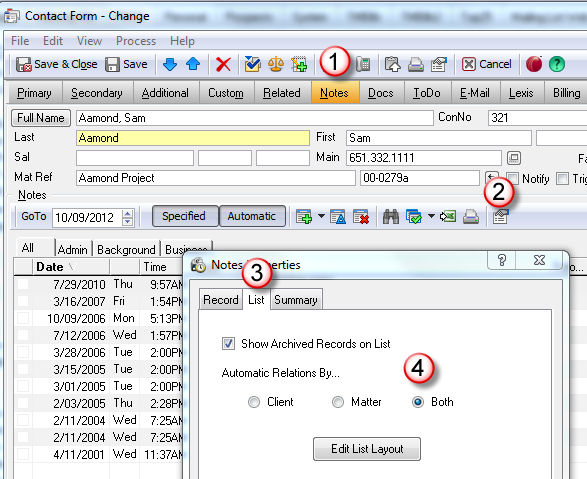Click the green help question mark icon

[557, 64]
